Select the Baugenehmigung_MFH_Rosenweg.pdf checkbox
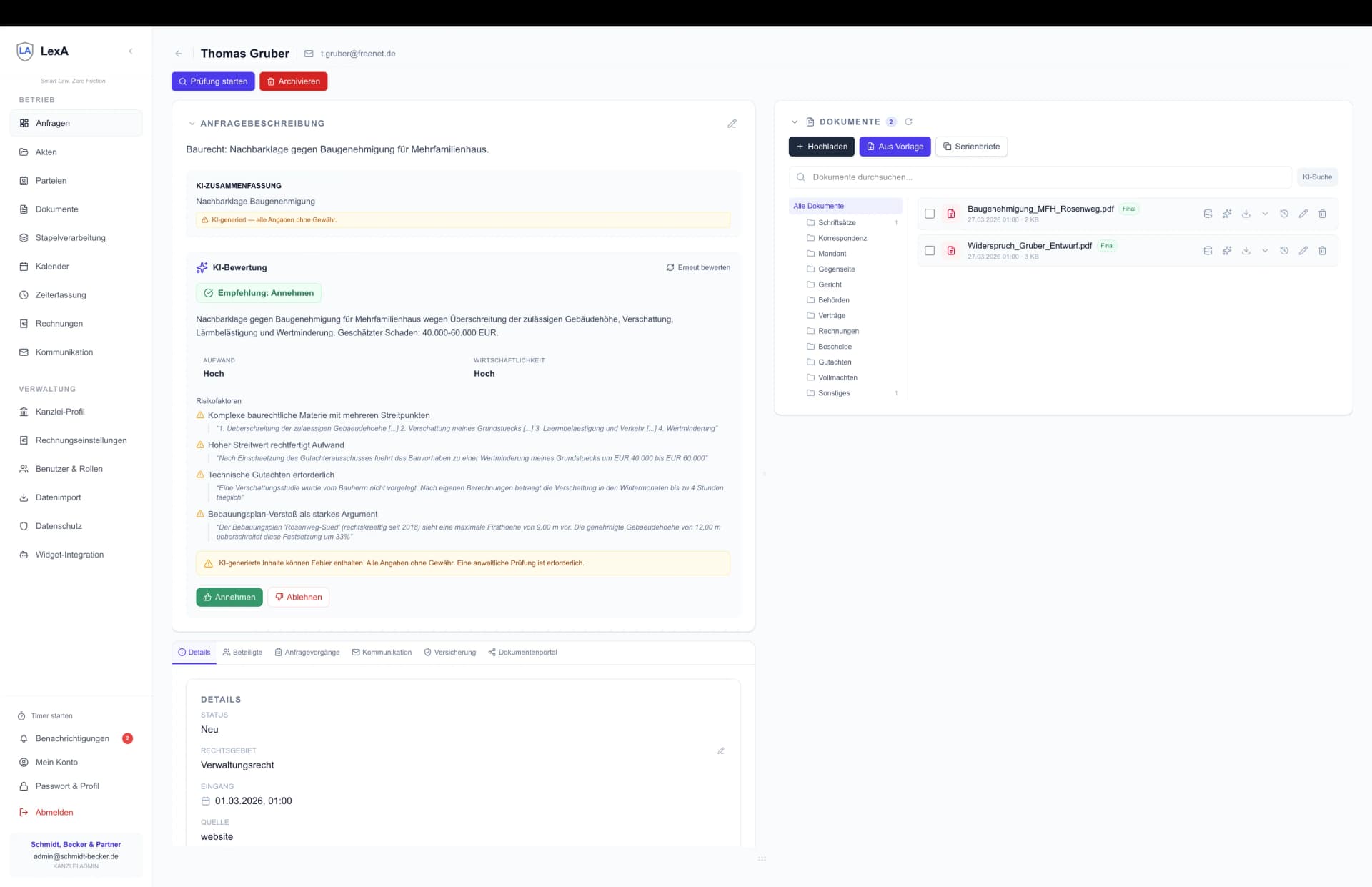This screenshot has width=1372, height=887. pos(929,214)
